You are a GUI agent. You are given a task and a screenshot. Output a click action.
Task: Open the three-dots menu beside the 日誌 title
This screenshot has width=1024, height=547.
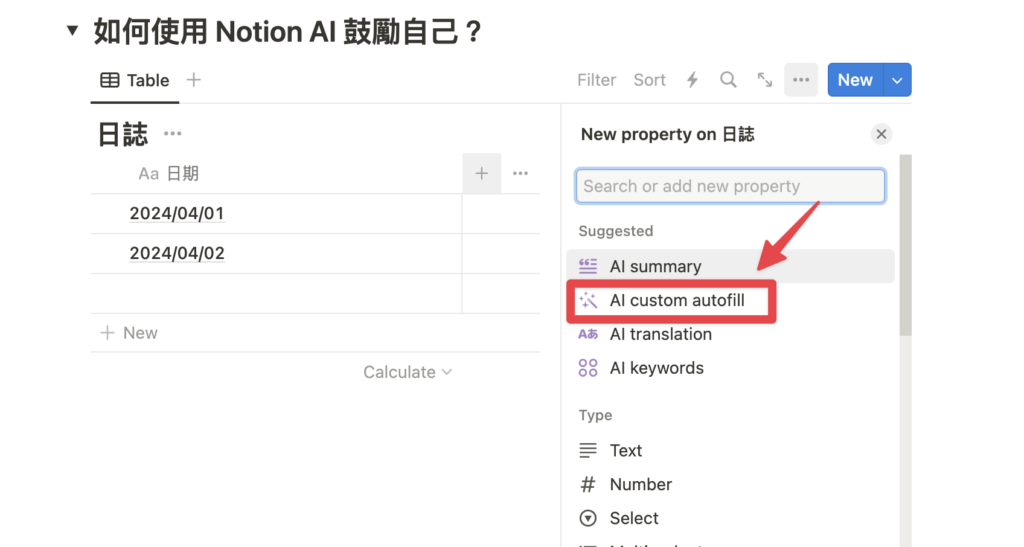pyautogui.click(x=172, y=134)
